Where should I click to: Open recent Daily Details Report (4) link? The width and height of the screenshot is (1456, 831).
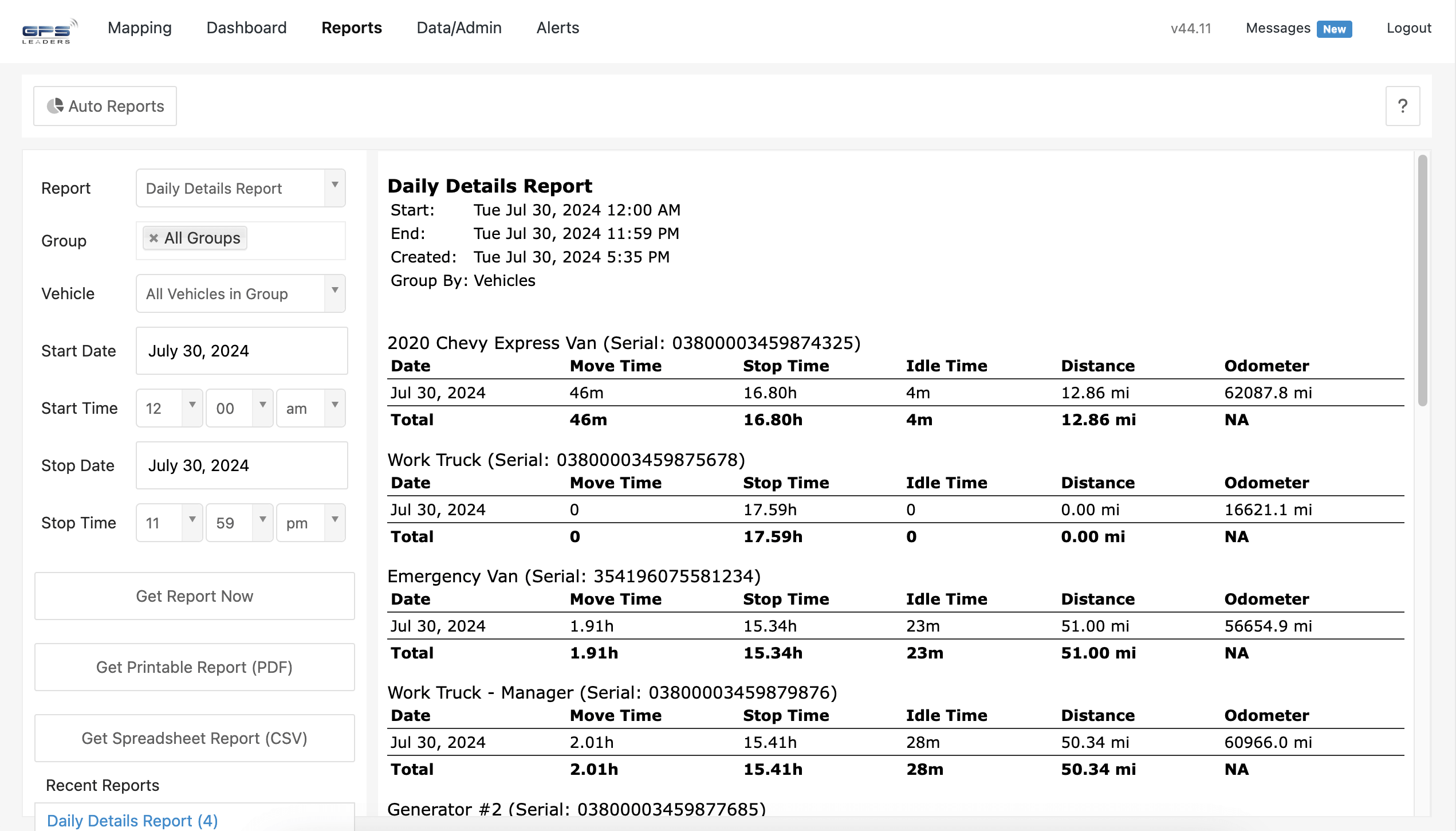(x=132, y=821)
